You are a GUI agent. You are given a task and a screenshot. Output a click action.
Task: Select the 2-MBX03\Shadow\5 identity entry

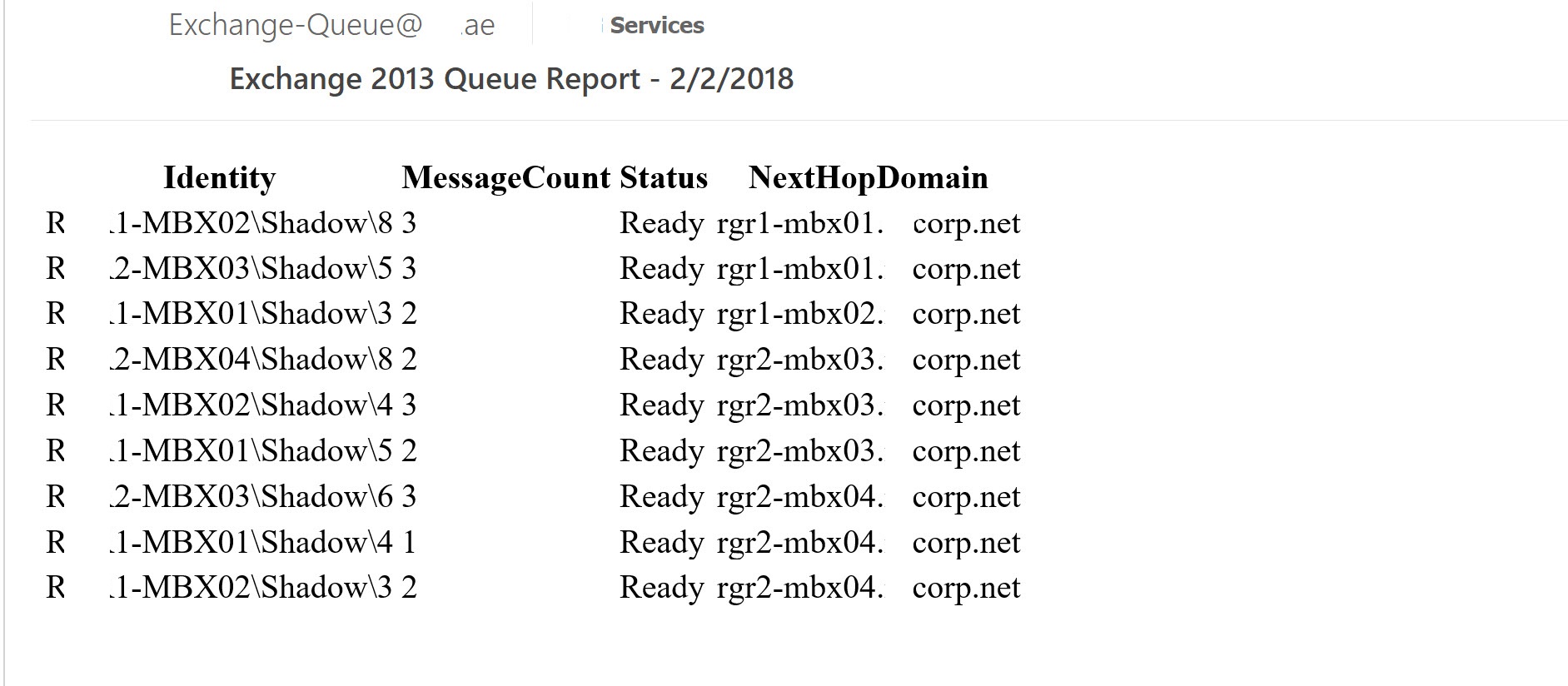coord(251,268)
